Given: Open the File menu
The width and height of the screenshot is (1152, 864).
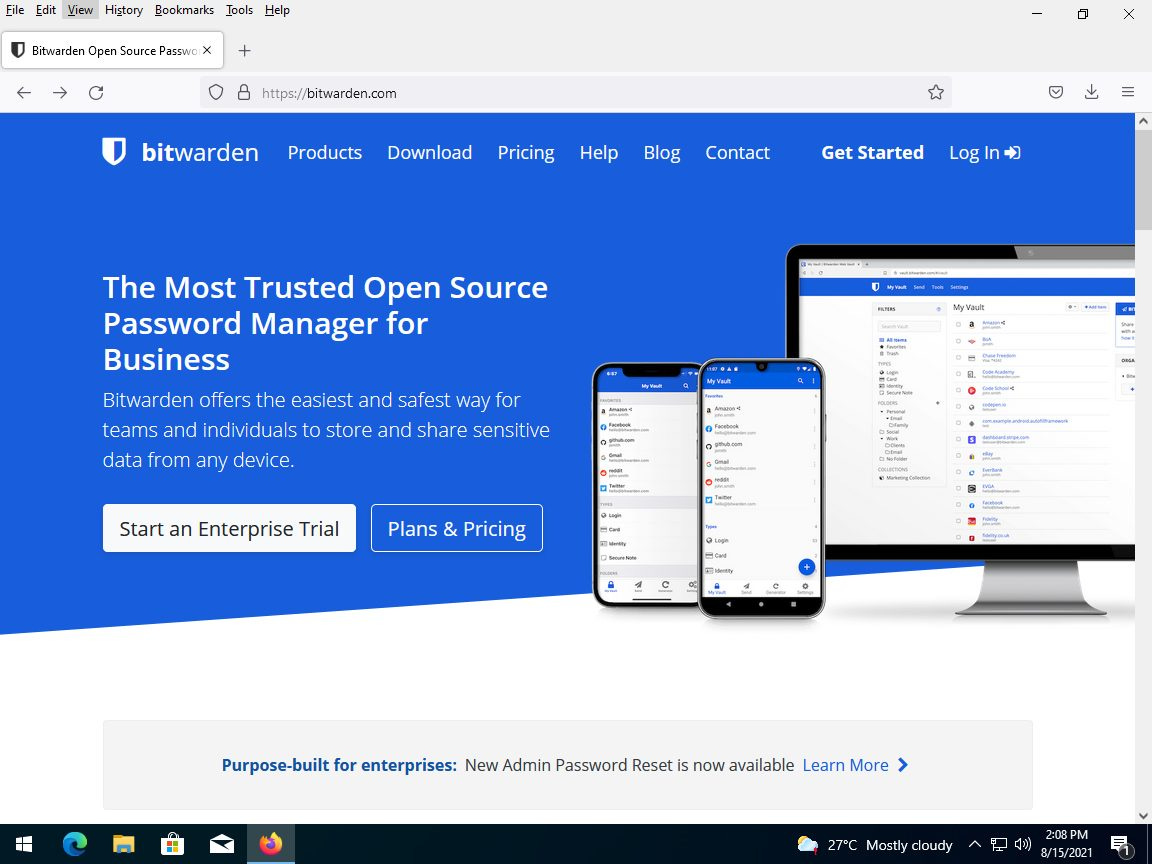Looking at the screenshot, I should tap(15, 10).
